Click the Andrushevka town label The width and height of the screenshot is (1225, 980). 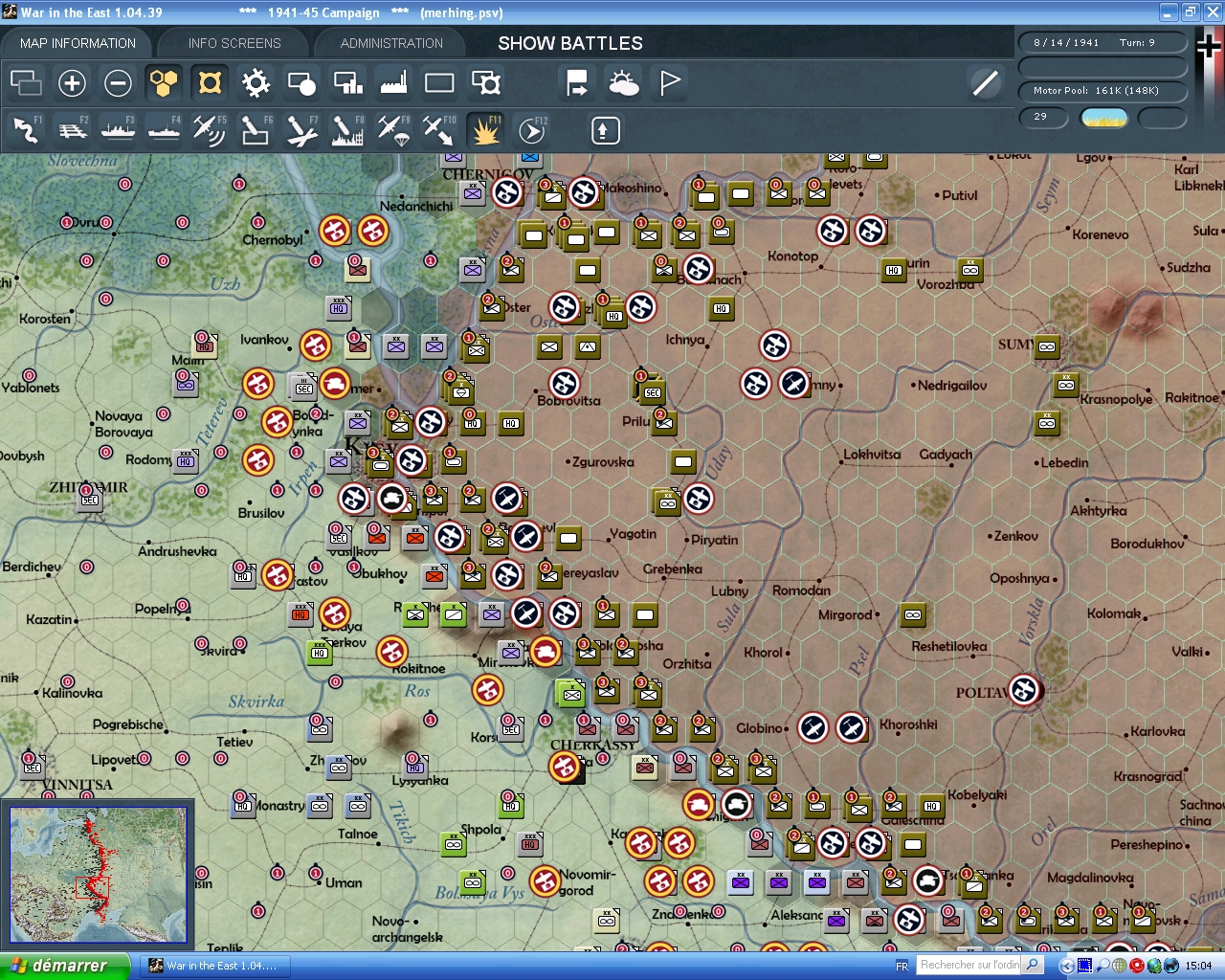[x=177, y=551]
